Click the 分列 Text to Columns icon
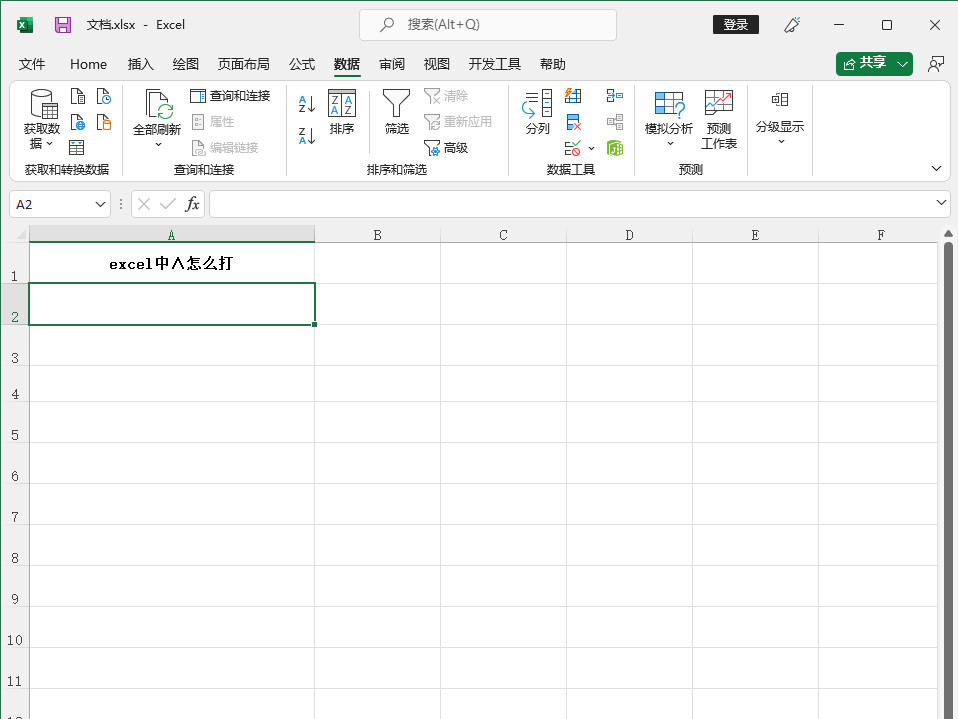 coord(537,112)
